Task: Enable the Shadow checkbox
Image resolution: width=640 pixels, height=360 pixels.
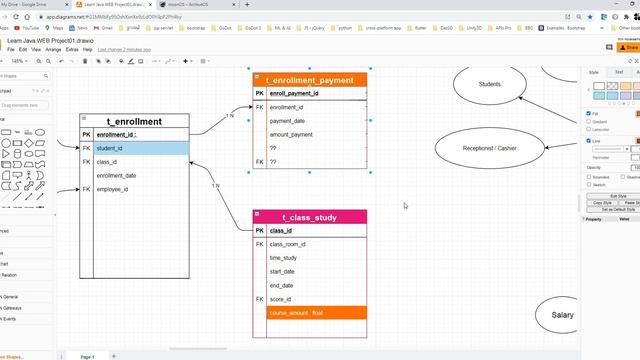Action: point(623,177)
